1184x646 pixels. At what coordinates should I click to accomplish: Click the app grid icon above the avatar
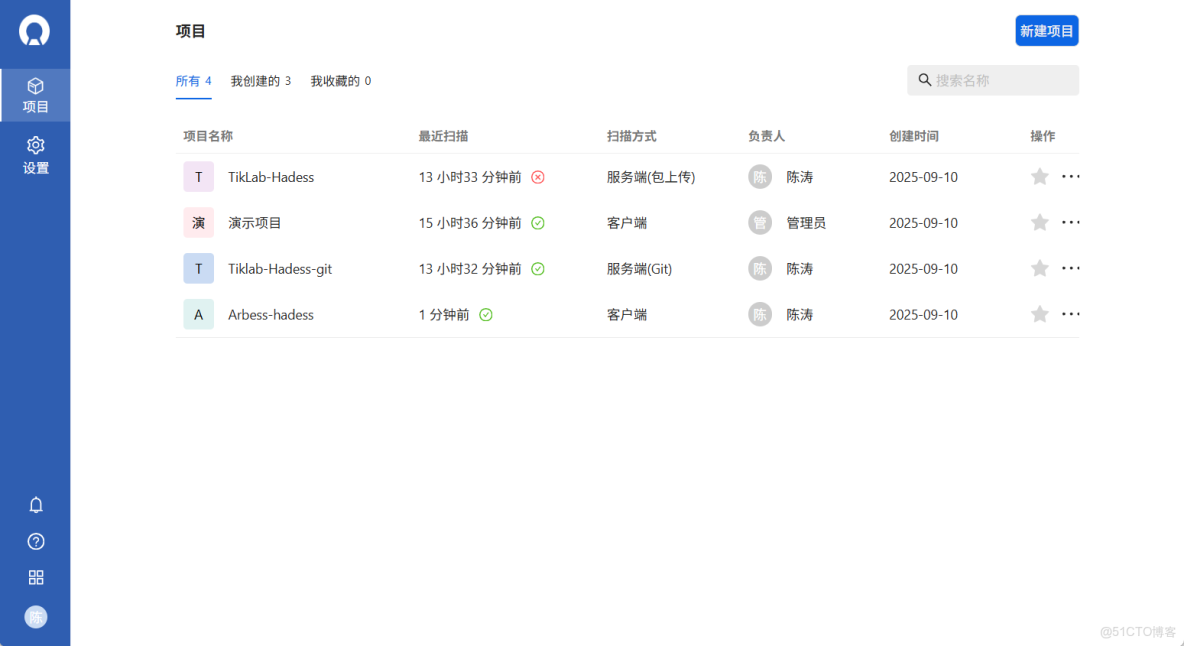(x=35, y=577)
